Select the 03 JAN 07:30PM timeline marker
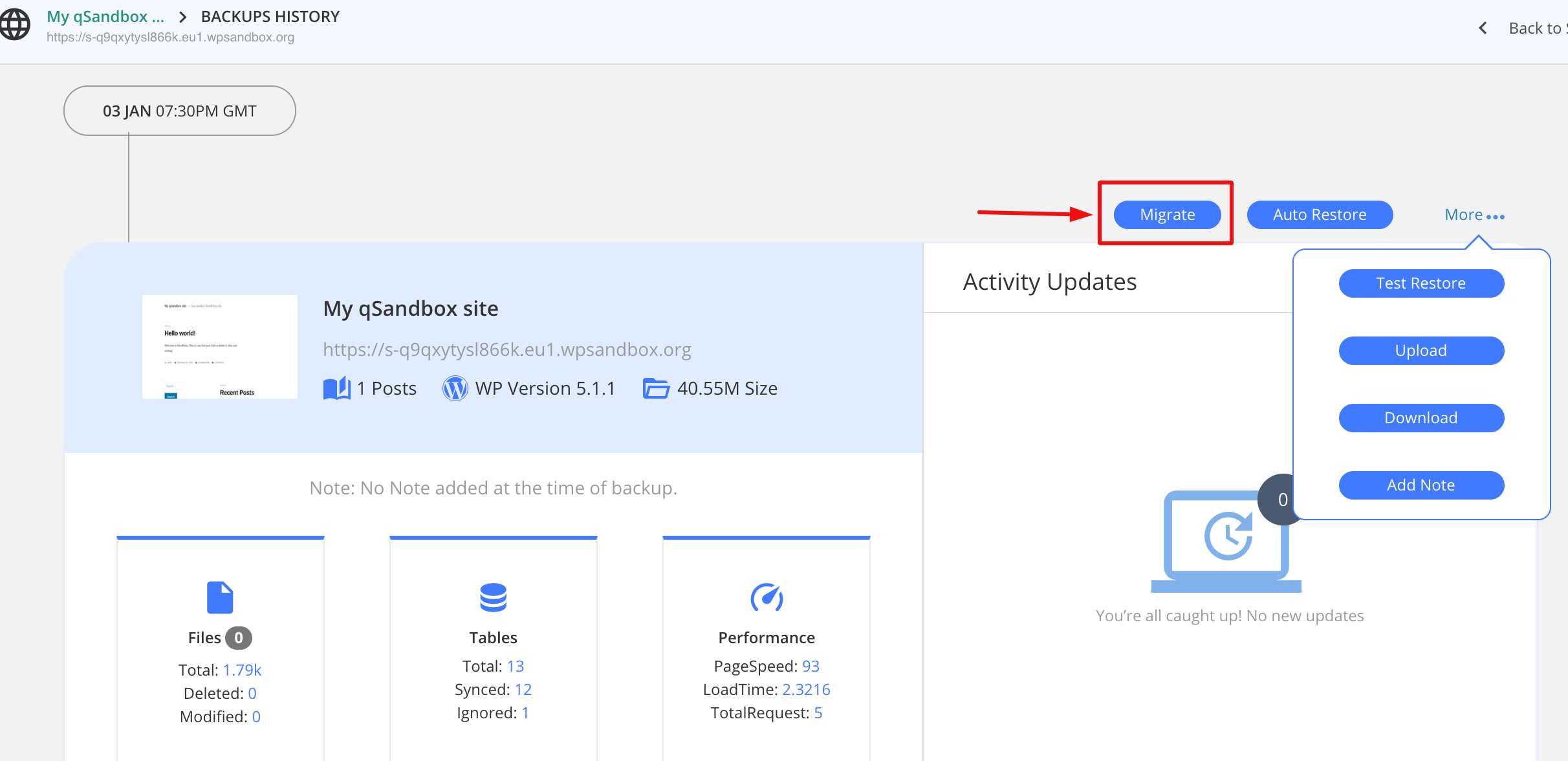Screen dimensions: 1568x761 (180, 111)
